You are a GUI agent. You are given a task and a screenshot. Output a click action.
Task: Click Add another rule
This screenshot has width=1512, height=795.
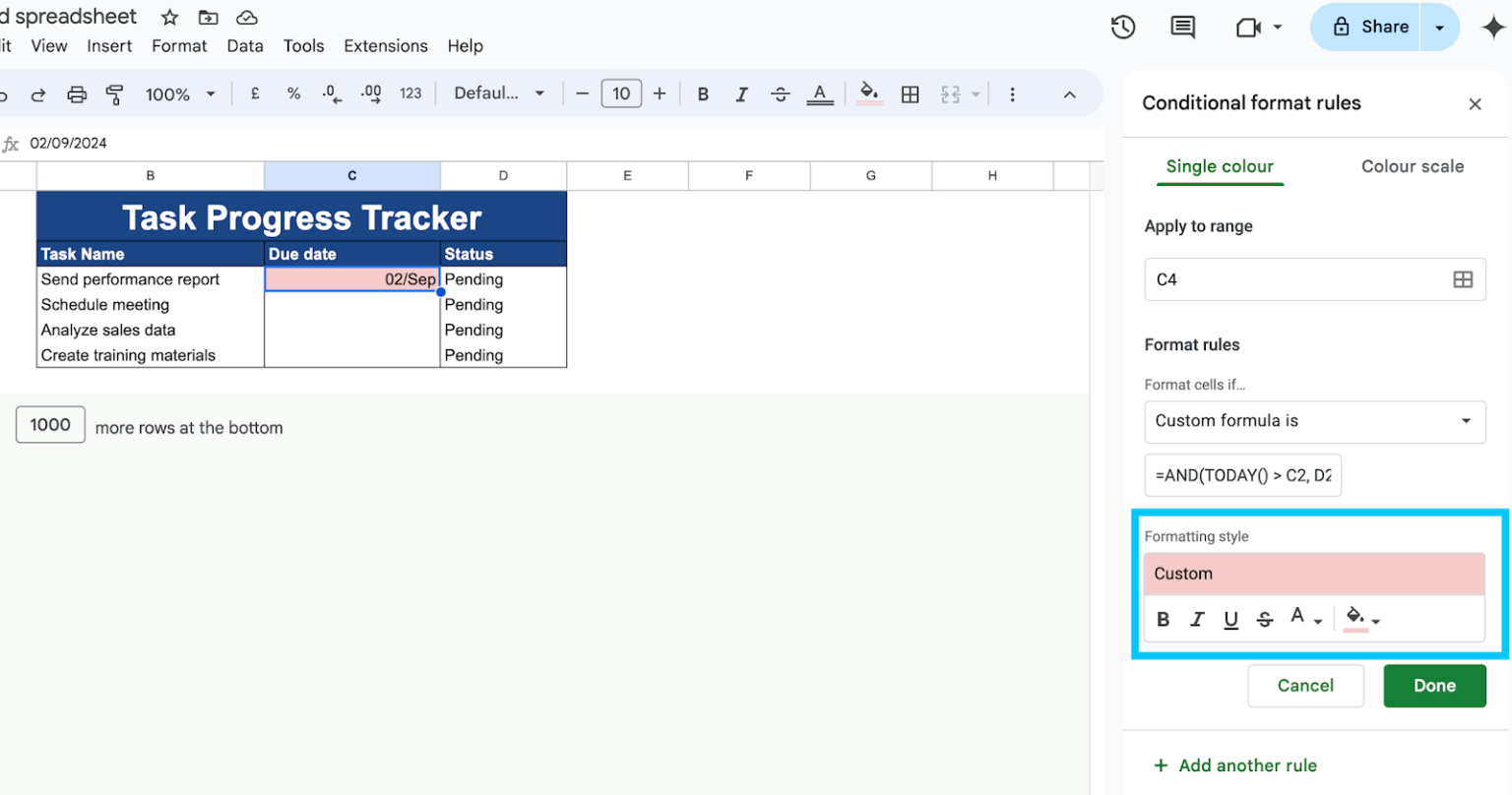click(1234, 764)
